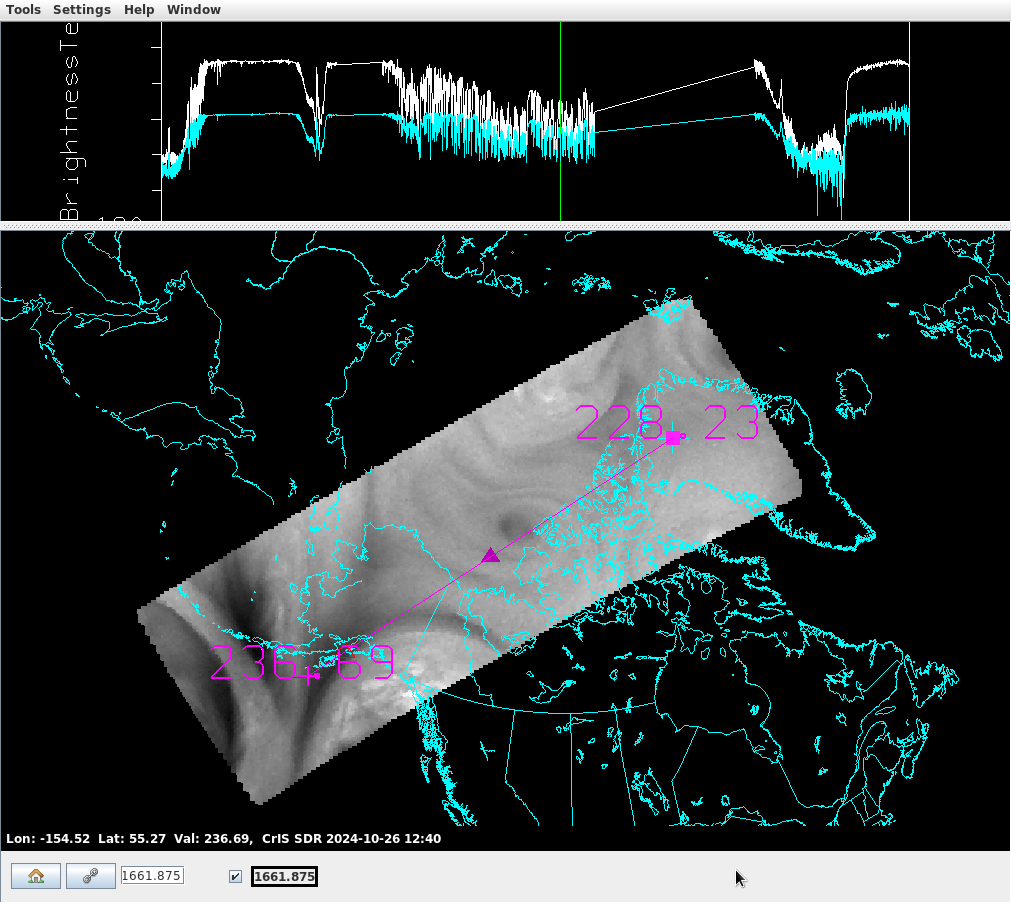Click the magenta square probe at 228.23
Screen dimensions: 1011x903
(x=672, y=438)
